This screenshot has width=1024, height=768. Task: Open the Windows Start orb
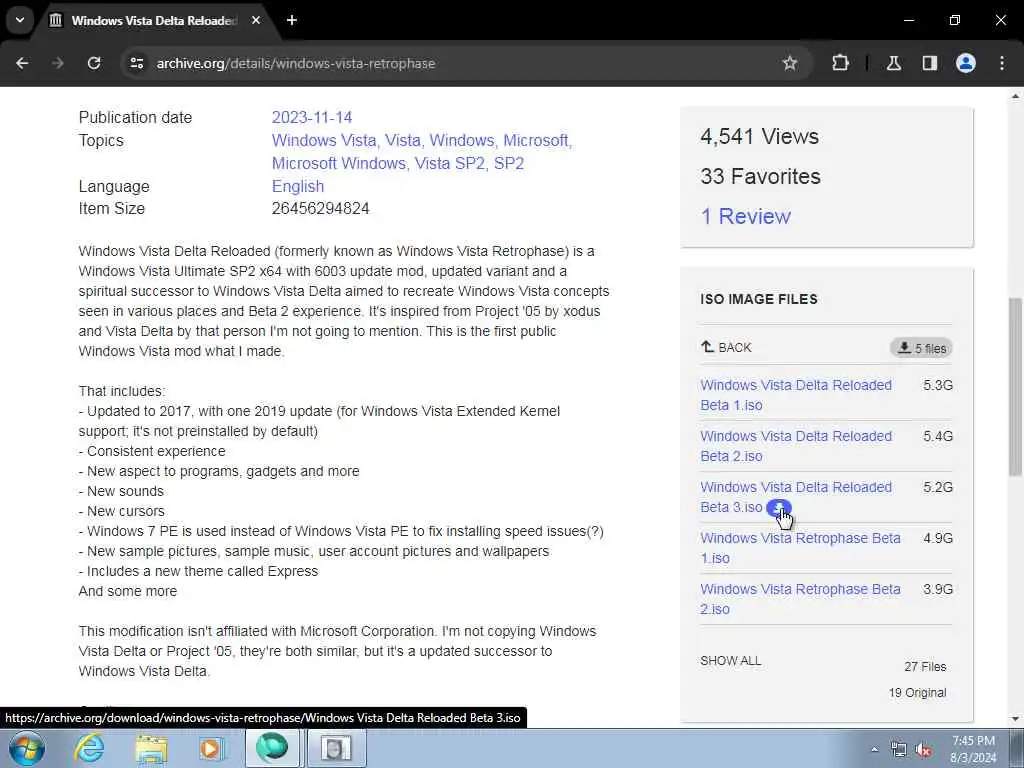tap(27, 748)
